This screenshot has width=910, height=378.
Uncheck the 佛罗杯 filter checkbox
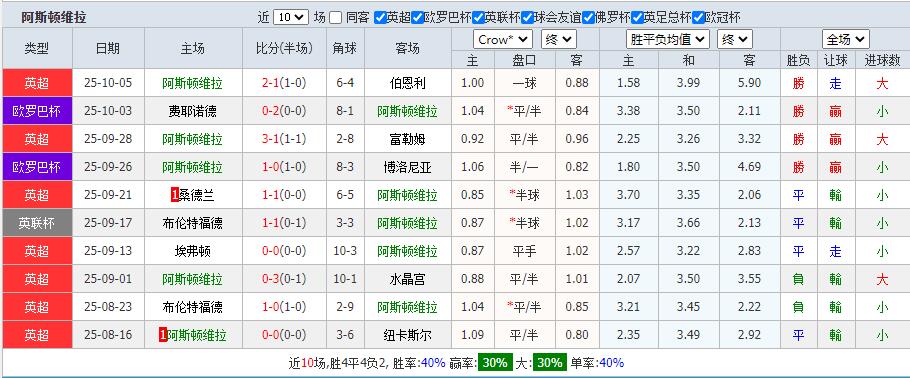pyautogui.click(x=588, y=17)
